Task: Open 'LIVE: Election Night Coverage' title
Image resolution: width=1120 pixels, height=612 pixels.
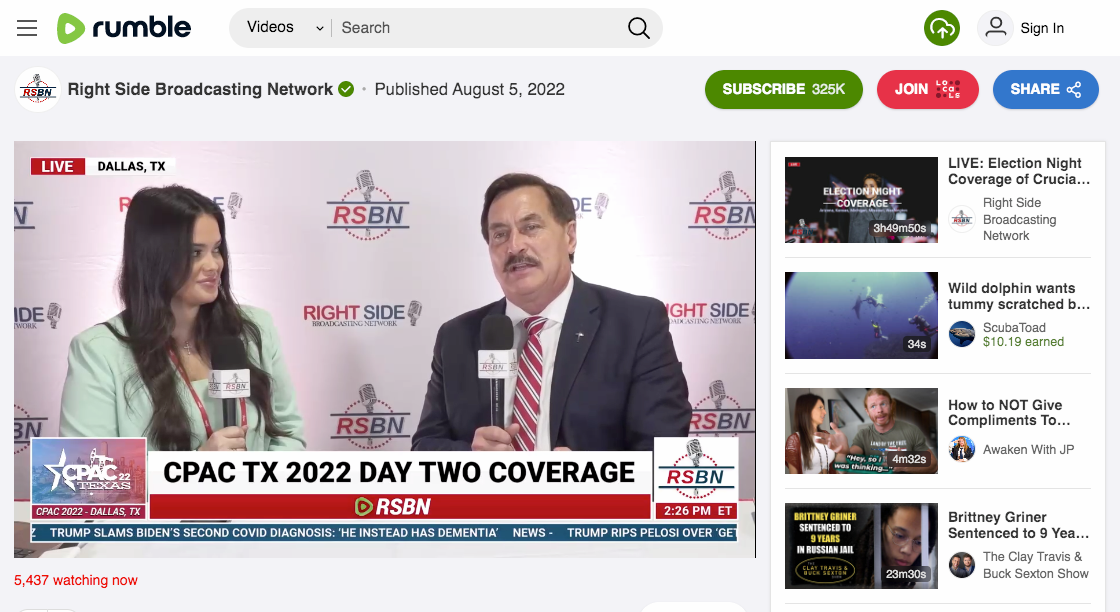Action: (1019, 171)
